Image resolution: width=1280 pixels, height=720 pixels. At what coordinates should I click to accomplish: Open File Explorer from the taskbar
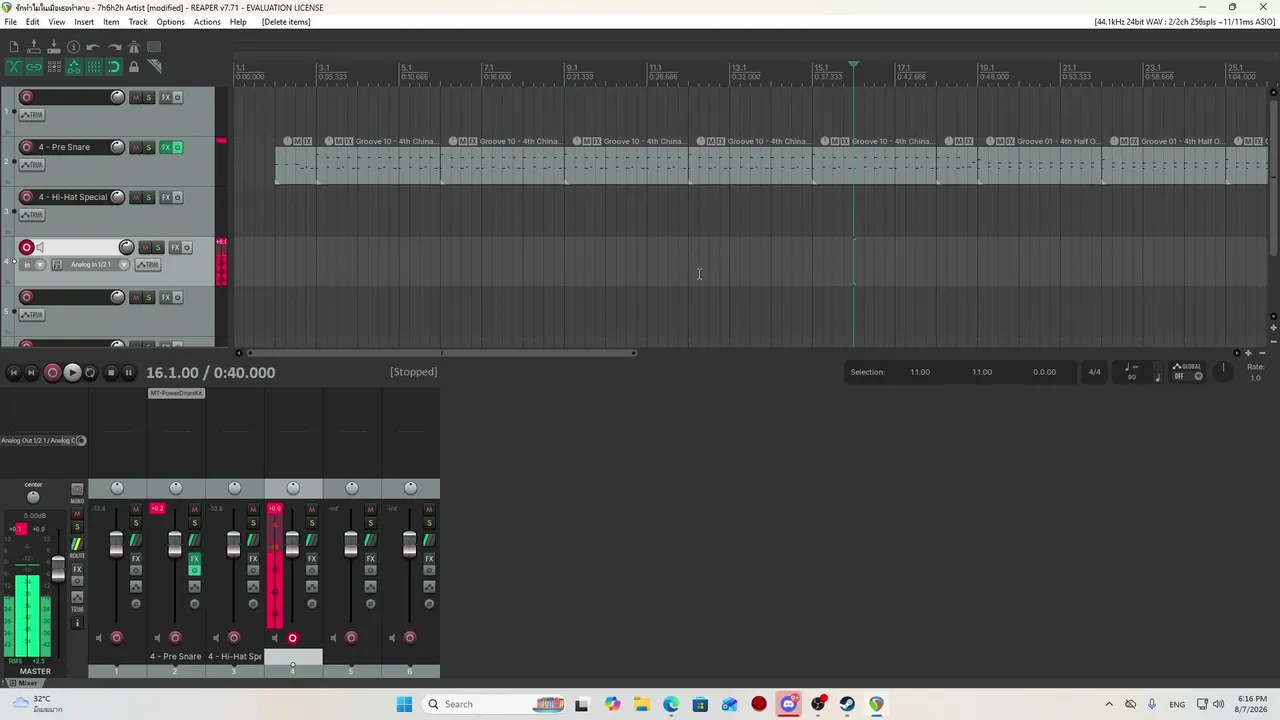point(641,704)
